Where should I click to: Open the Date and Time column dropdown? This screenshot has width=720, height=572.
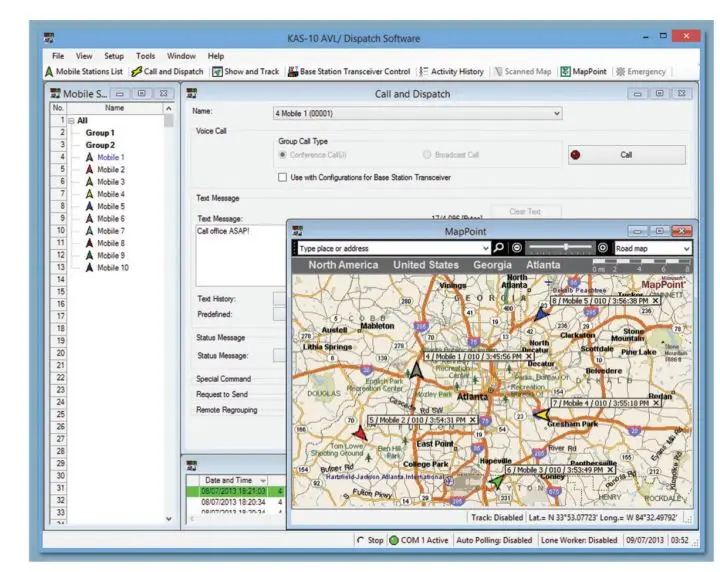click(x=263, y=481)
